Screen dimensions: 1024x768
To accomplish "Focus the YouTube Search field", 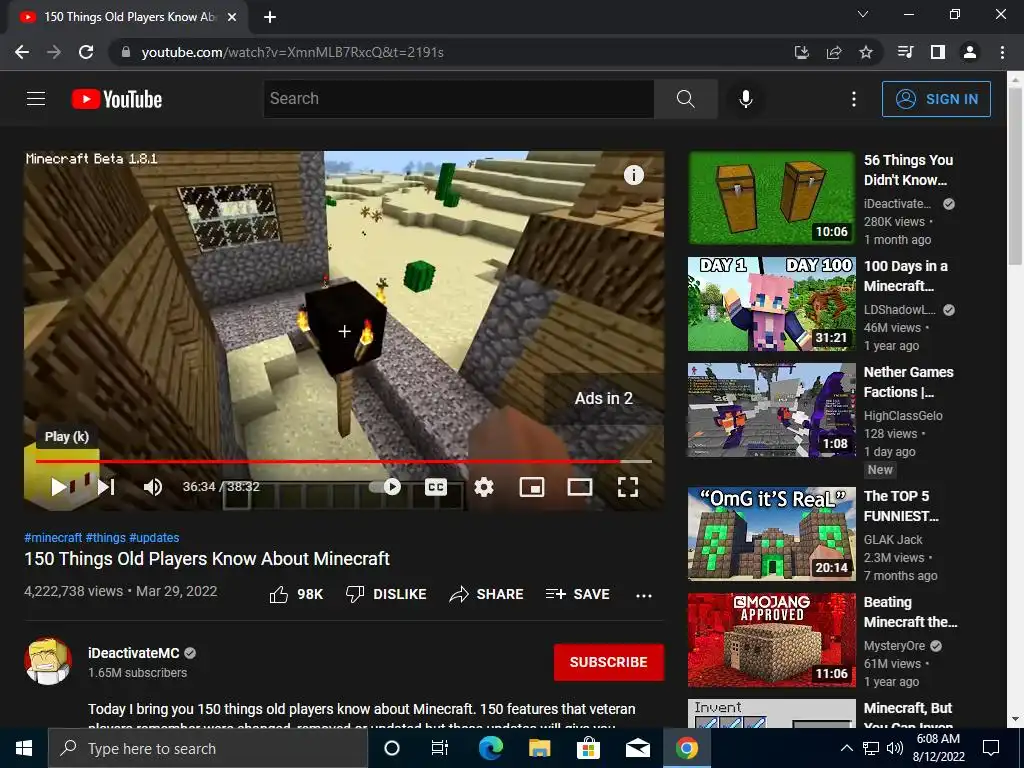I will (x=459, y=99).
